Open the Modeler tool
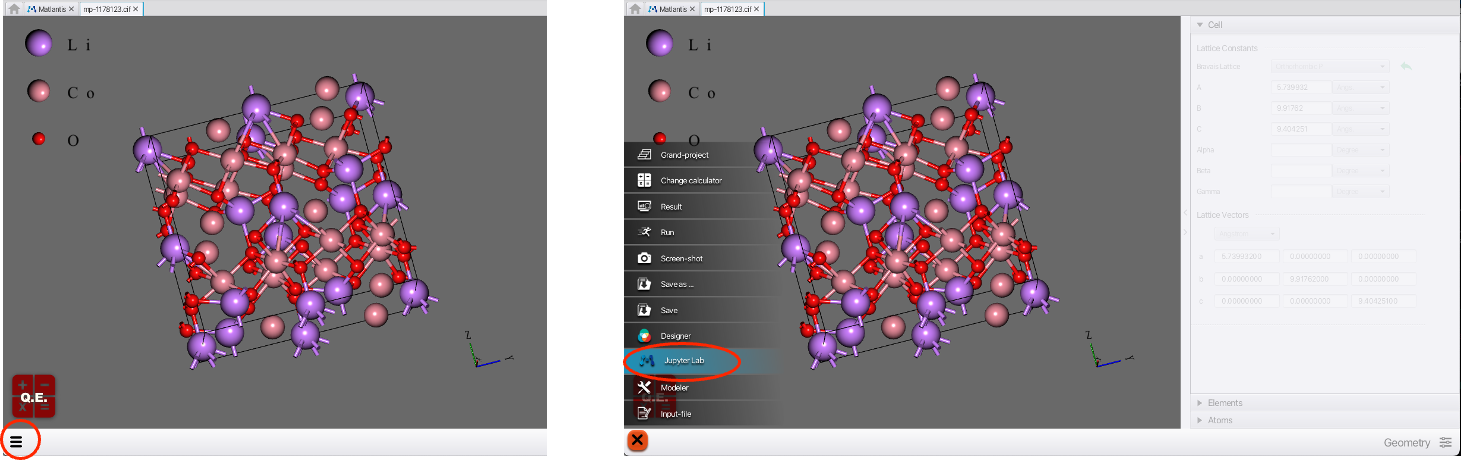 (675, 387)
